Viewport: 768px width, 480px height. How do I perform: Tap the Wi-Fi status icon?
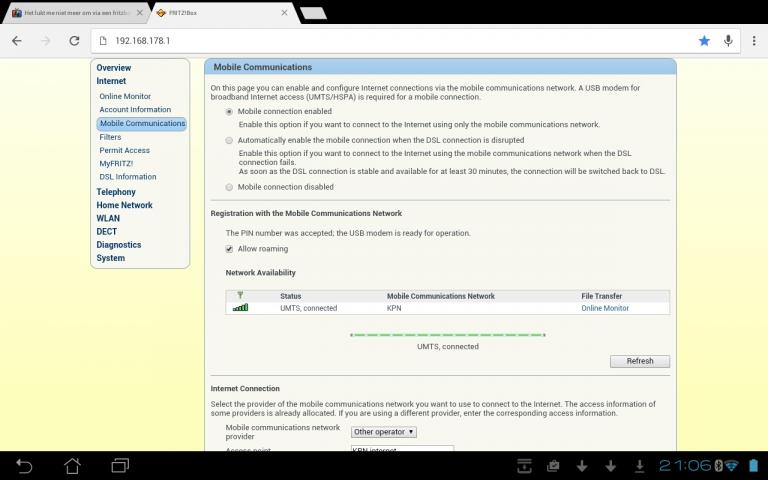(732, 465)
